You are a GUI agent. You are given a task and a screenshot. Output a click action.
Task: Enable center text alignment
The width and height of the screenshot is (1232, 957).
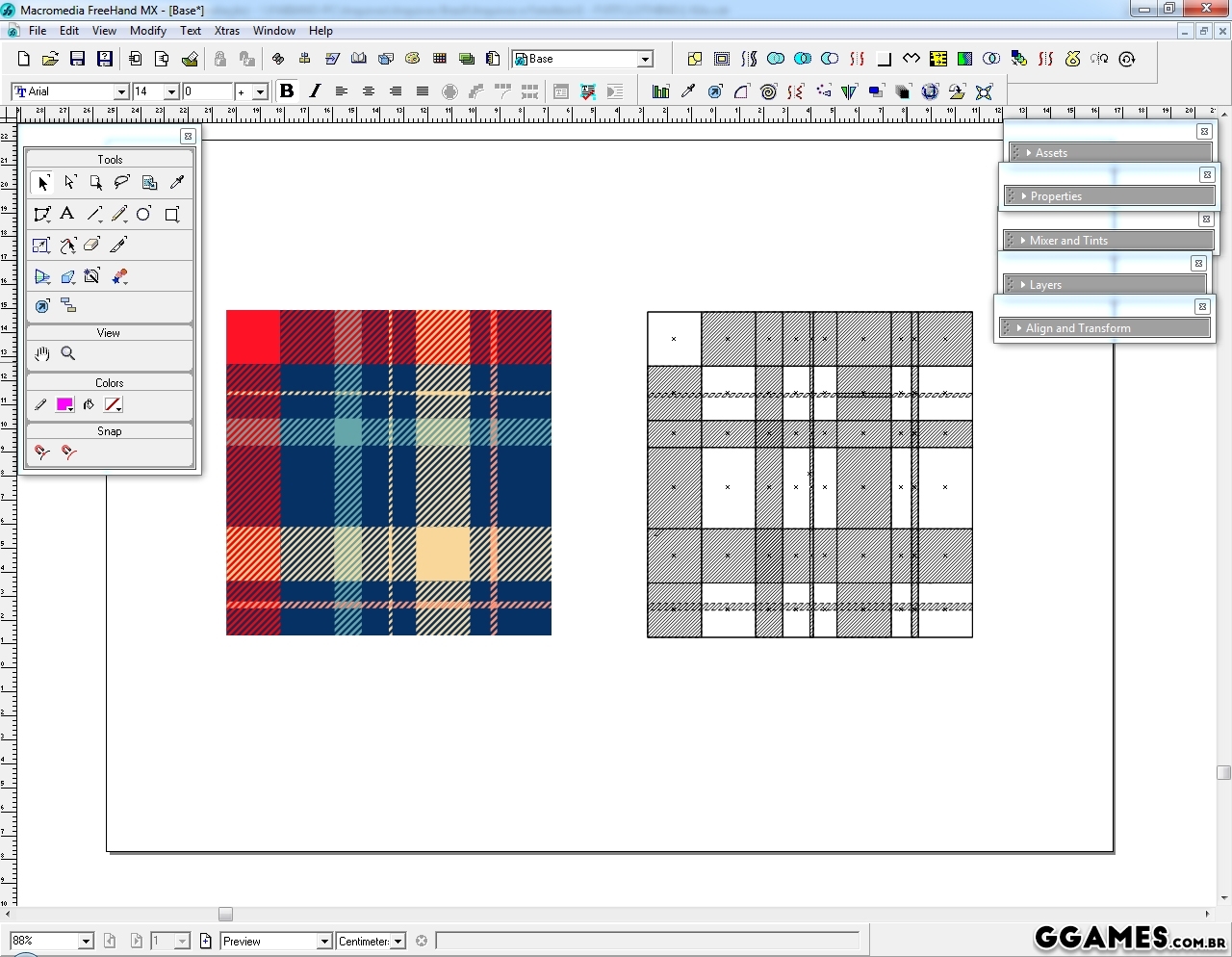[368, 91]
